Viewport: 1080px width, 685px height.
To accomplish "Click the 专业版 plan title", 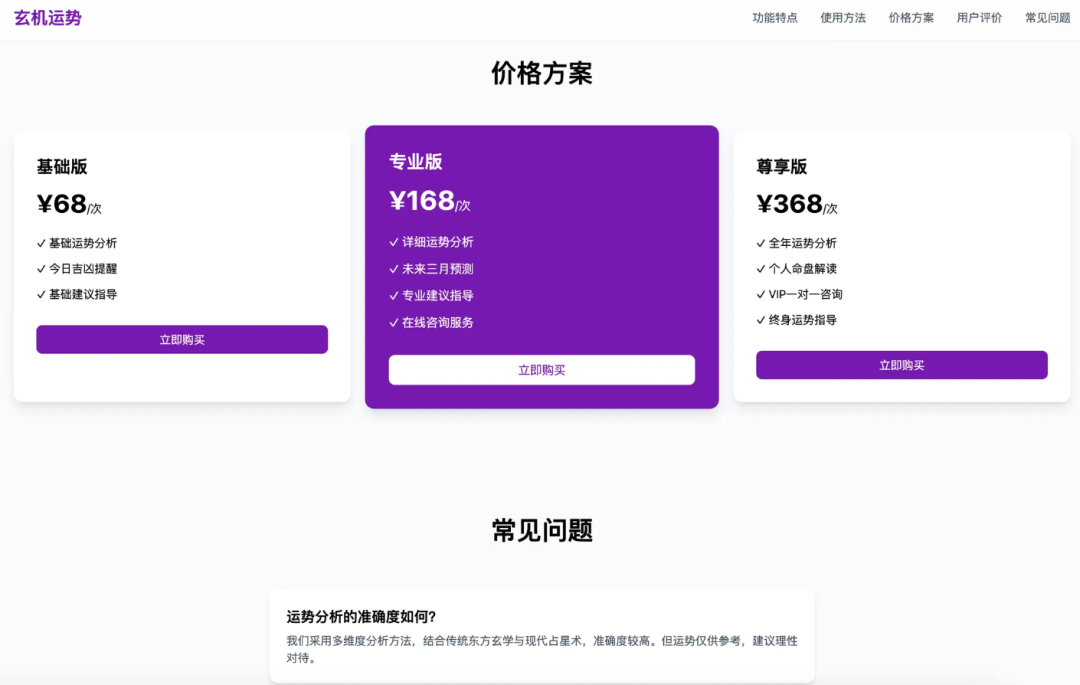I will pos(415,162).
